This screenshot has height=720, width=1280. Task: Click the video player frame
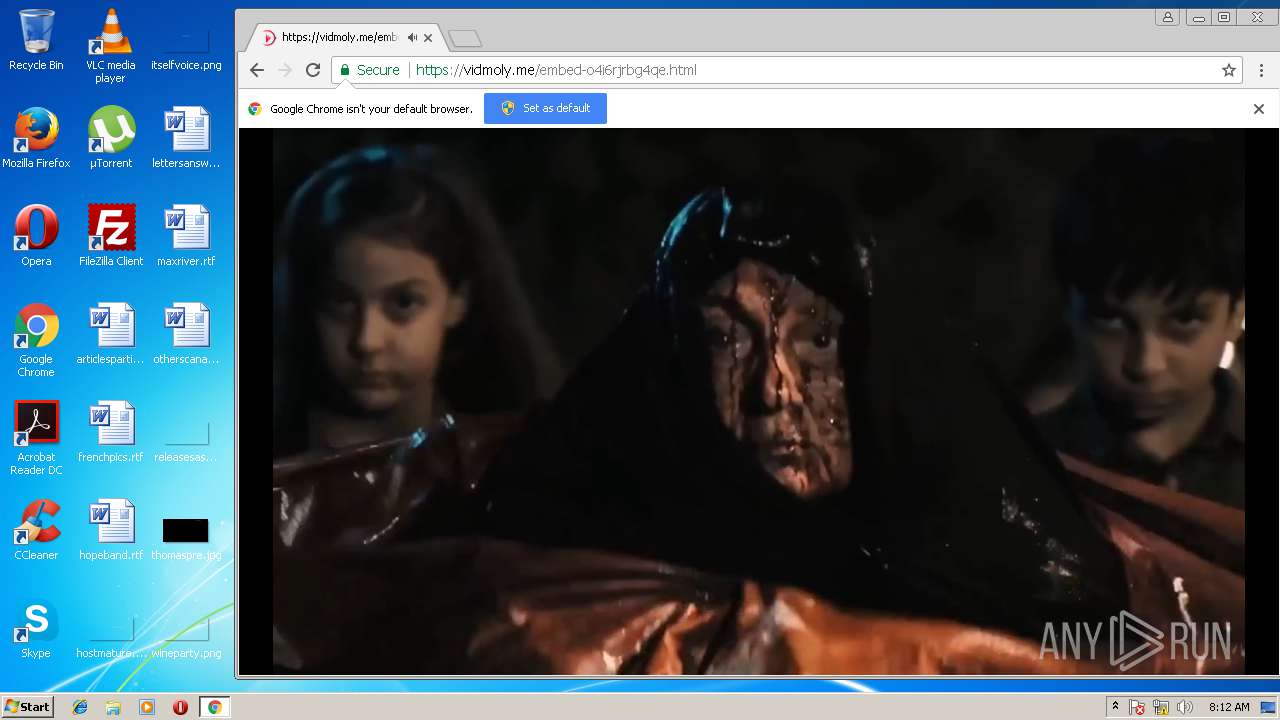(758, 402)
